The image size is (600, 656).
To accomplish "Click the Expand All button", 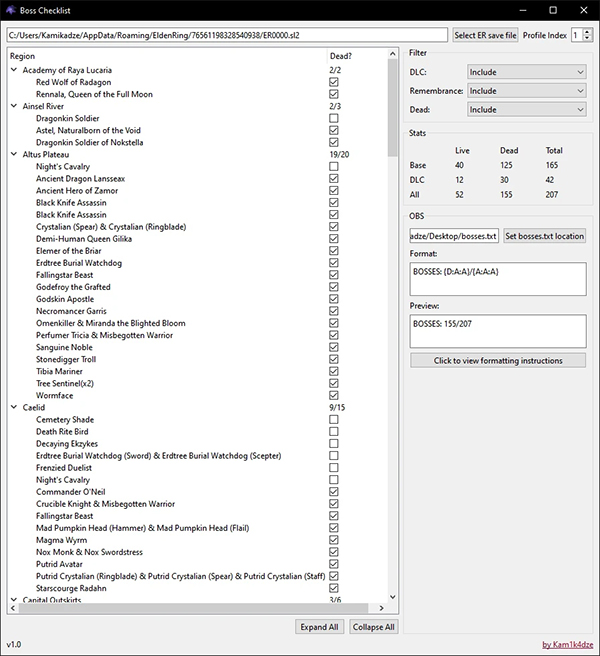I will tap(319, 627).
